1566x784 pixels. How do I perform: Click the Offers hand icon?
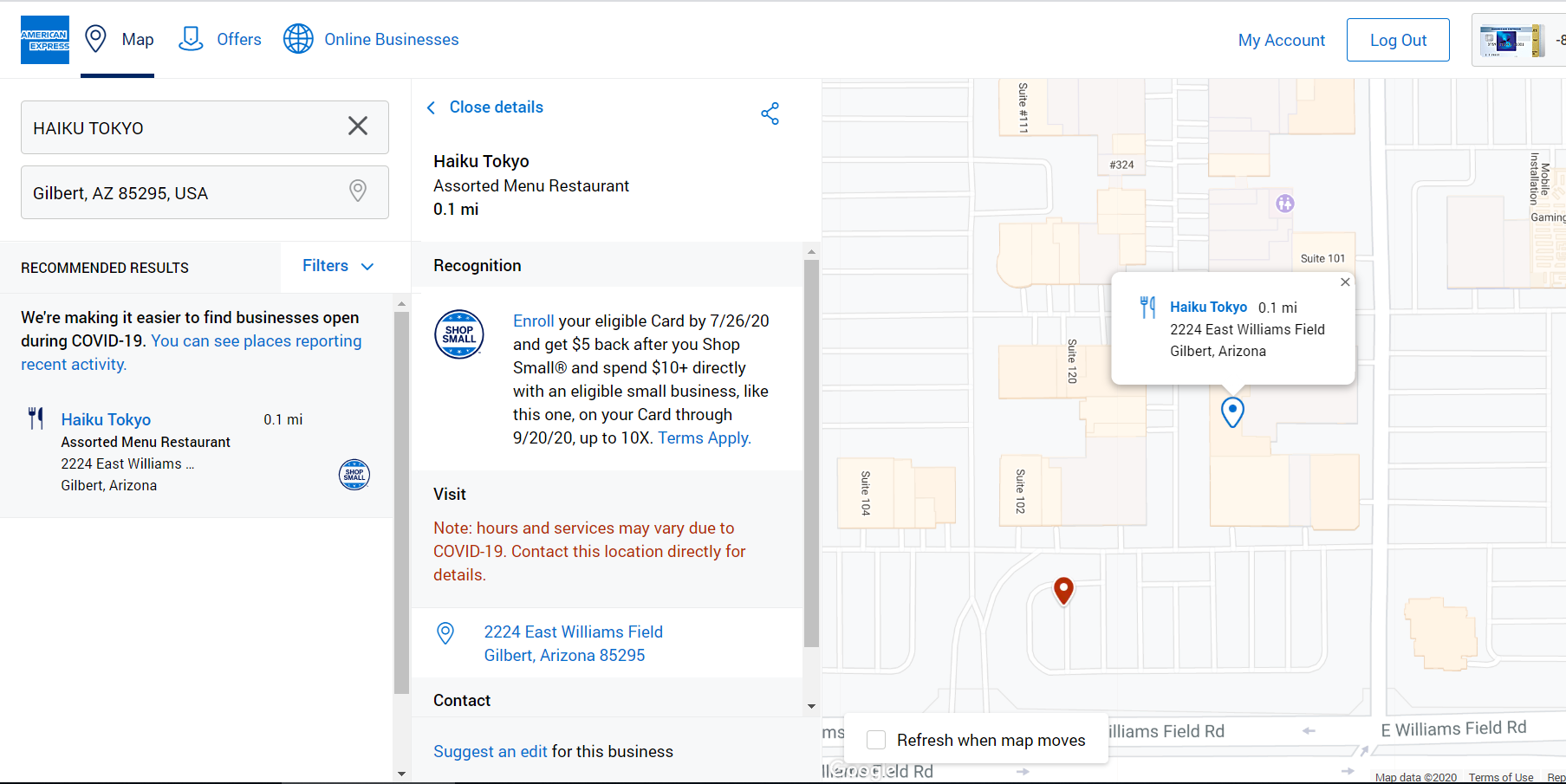(191, 39)
